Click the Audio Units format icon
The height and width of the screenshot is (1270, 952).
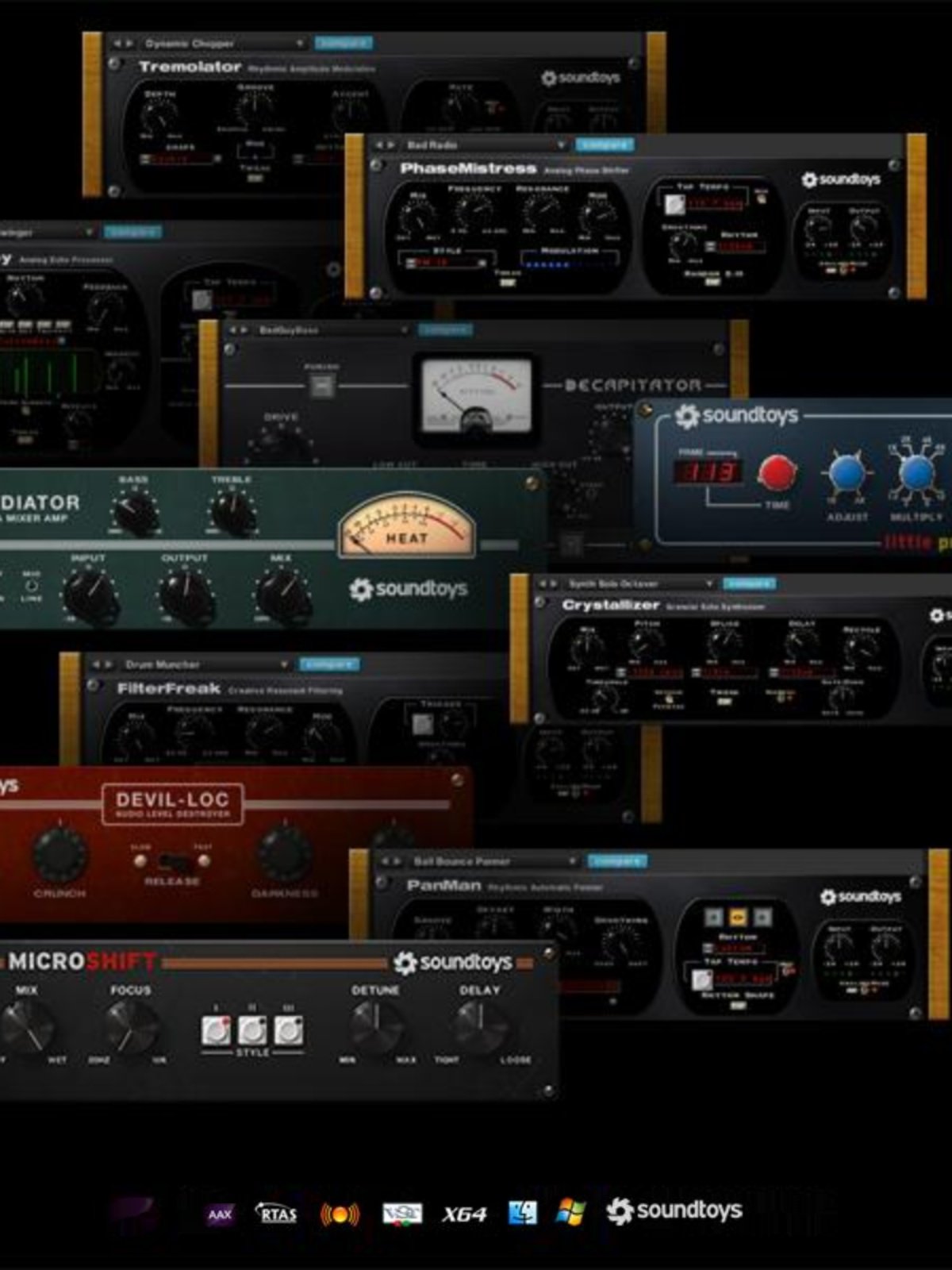(340, 1214)
